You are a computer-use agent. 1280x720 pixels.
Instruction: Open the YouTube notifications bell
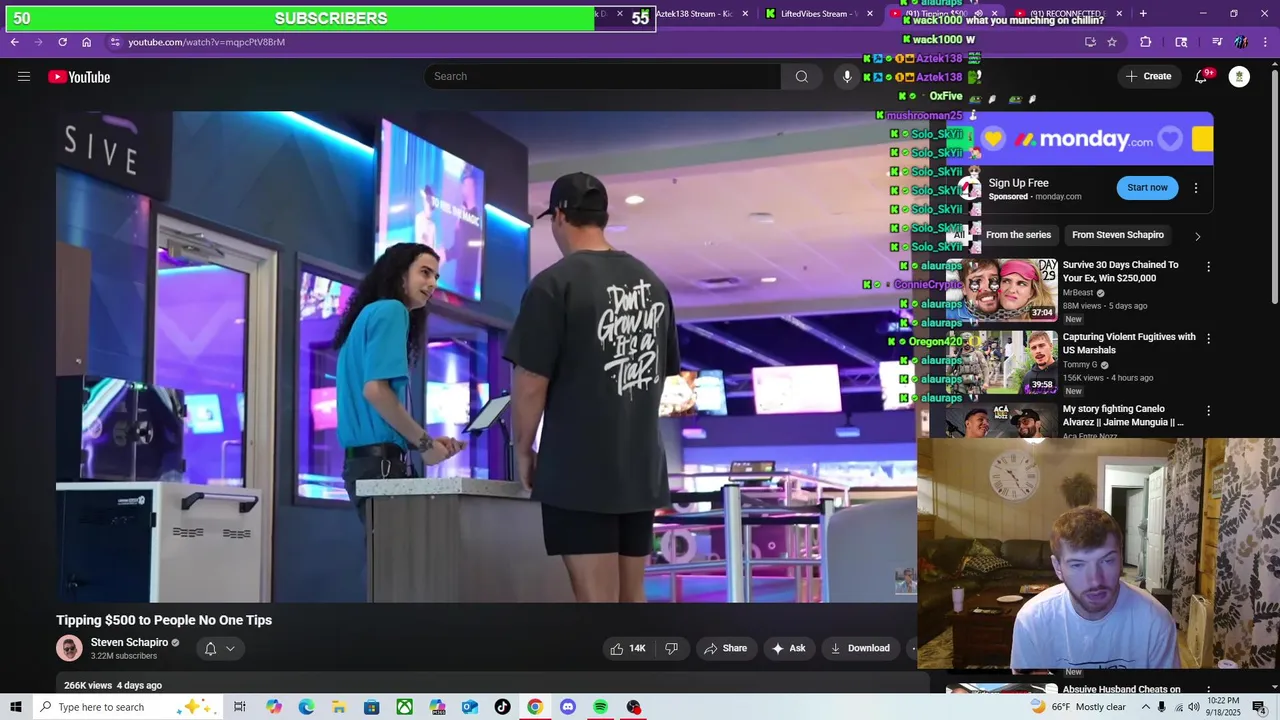pyautogui.click(x=1202, y=77)
